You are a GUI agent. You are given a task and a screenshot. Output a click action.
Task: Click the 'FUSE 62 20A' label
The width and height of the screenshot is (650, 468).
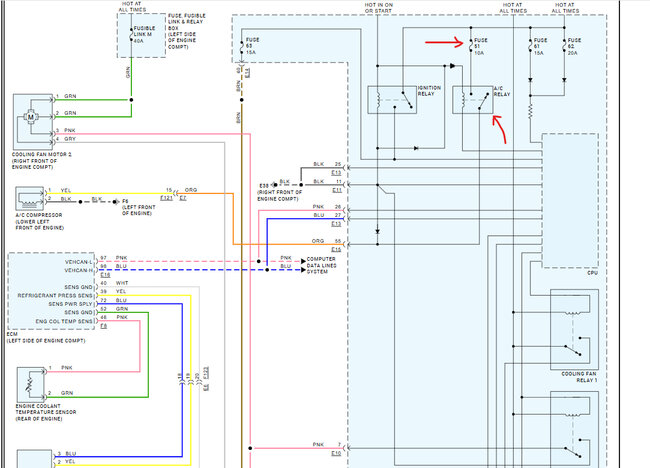coord(574,46)
